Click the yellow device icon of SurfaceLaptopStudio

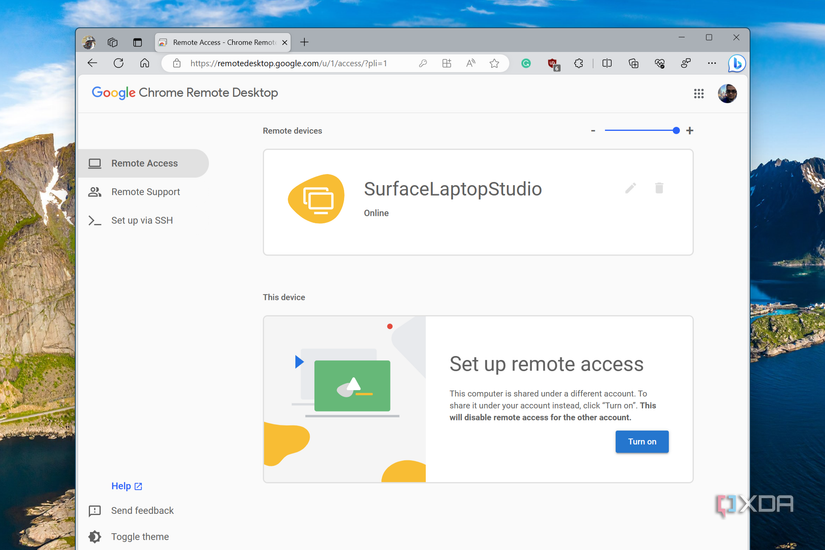click(x=316, y=199)
